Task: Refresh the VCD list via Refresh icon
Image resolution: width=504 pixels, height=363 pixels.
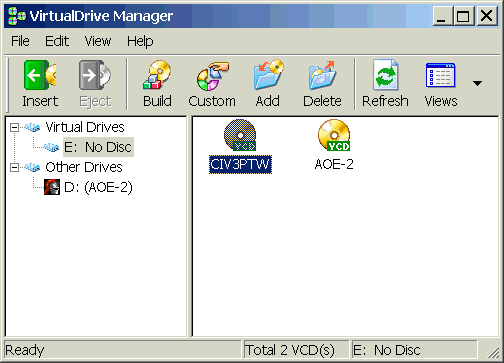Action: coord(385,75)
